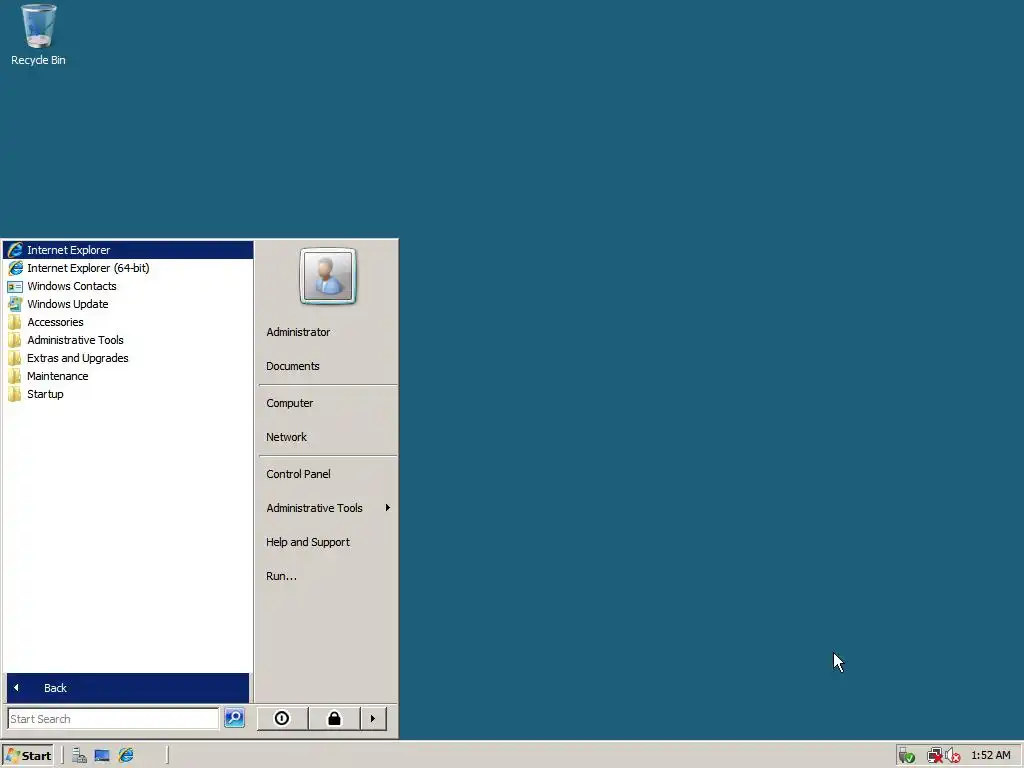Launch Internet Explorer from Quick Launch
The width and height of the screenshot is (1024, 768).
(x=125, y=756)
